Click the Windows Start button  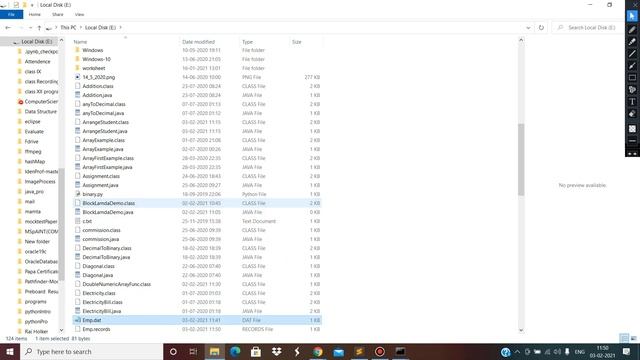[x=10, y=351]
